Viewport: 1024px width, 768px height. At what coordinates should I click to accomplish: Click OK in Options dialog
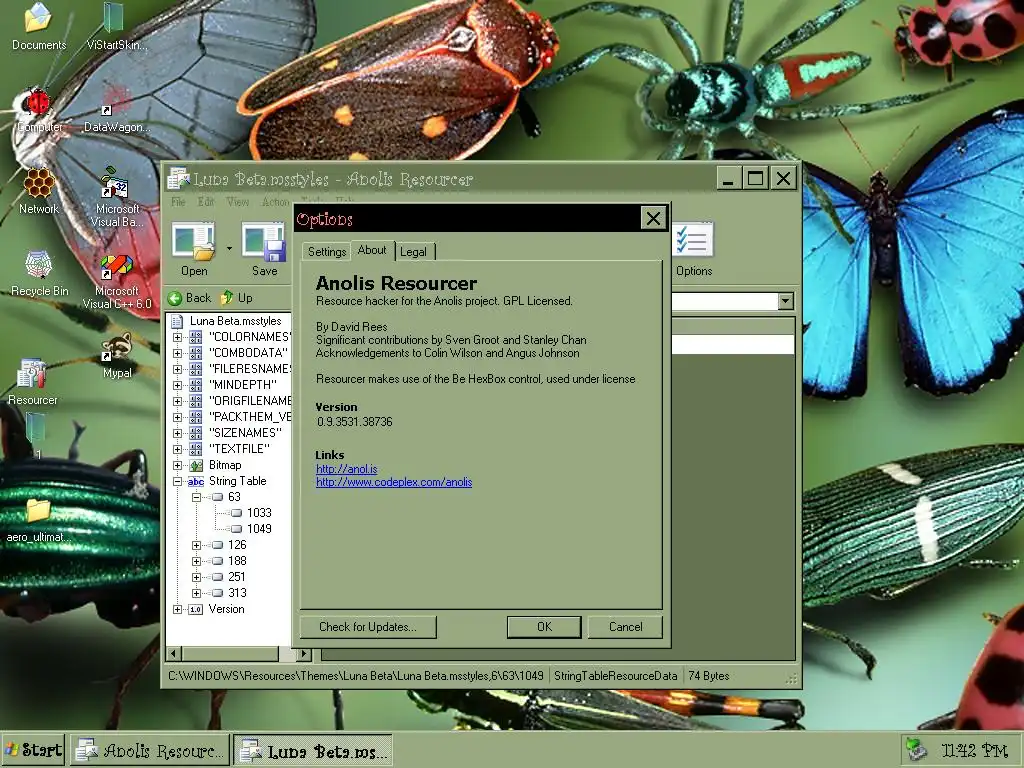click(544, 627)
